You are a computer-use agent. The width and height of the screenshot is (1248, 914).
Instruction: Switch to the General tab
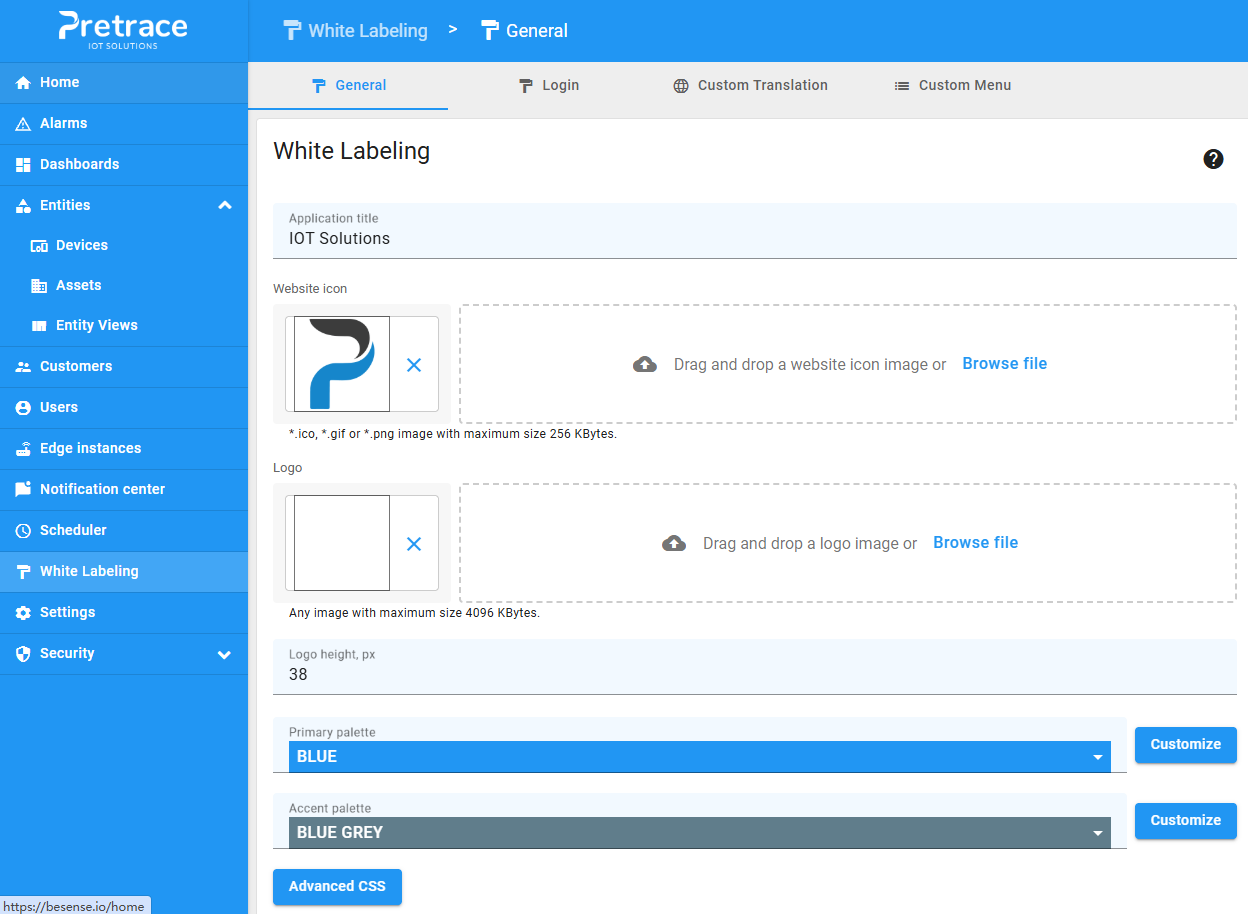click(x=348, y=86)
